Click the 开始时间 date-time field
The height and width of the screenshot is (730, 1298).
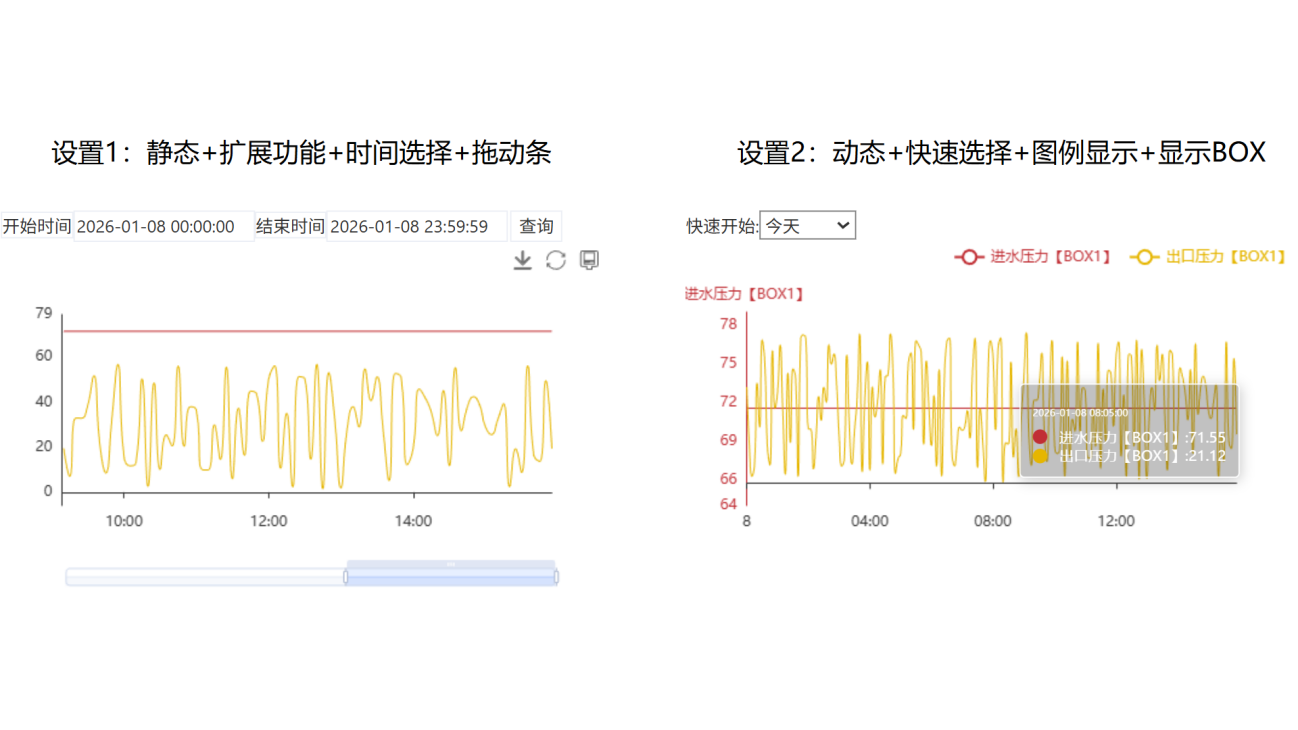click(164, 227)
